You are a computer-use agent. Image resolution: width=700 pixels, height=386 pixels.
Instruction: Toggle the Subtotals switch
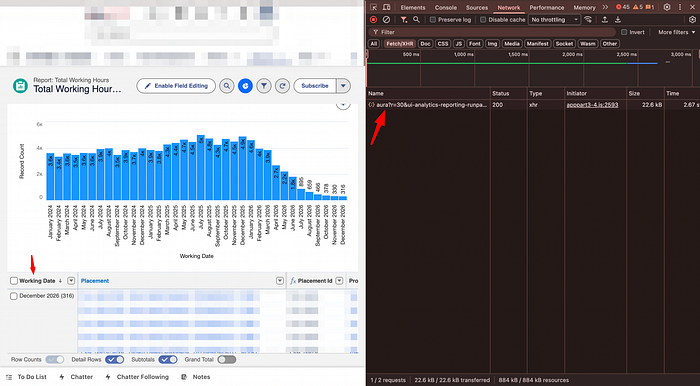click(x=168, y=360)
